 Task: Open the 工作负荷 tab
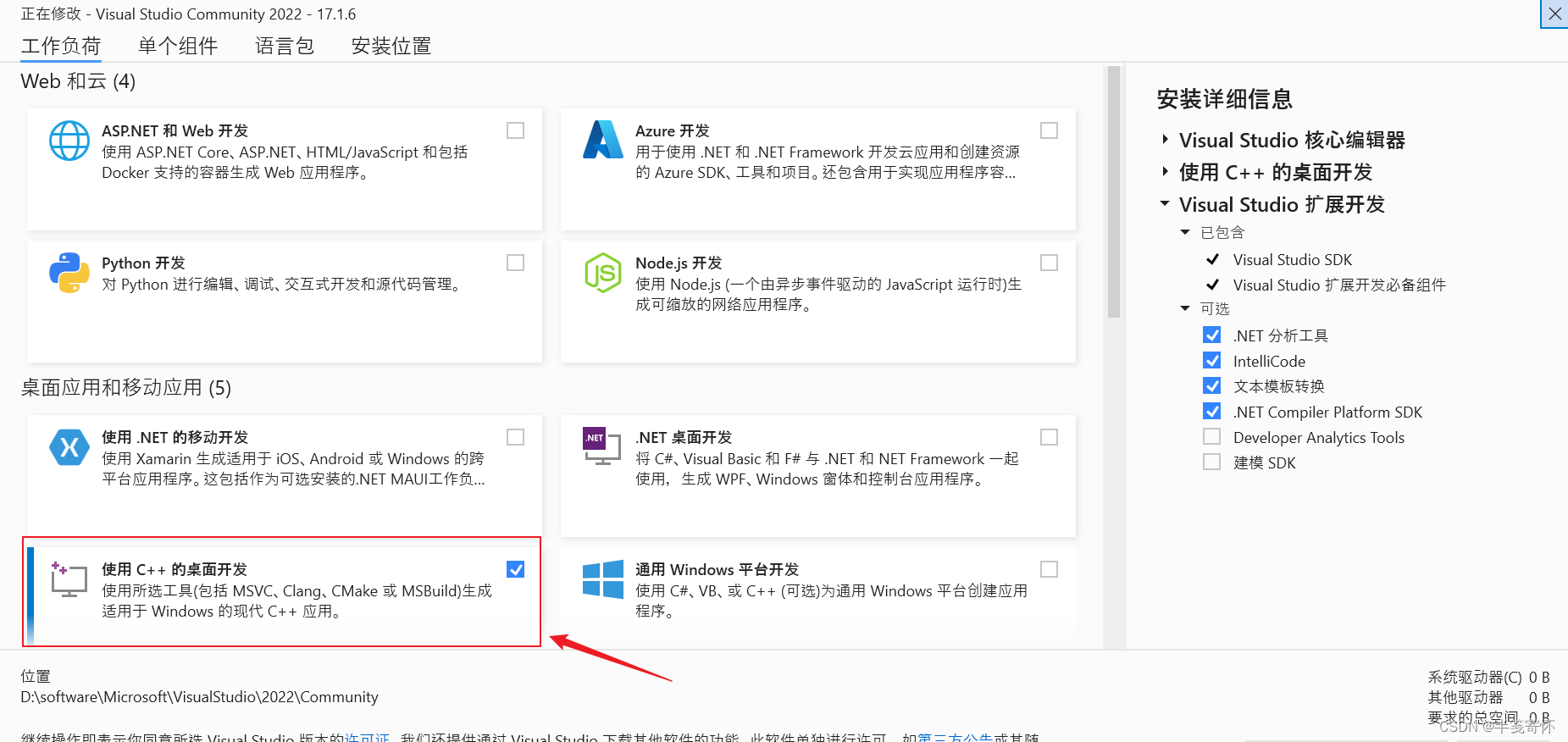click(61, 46)
